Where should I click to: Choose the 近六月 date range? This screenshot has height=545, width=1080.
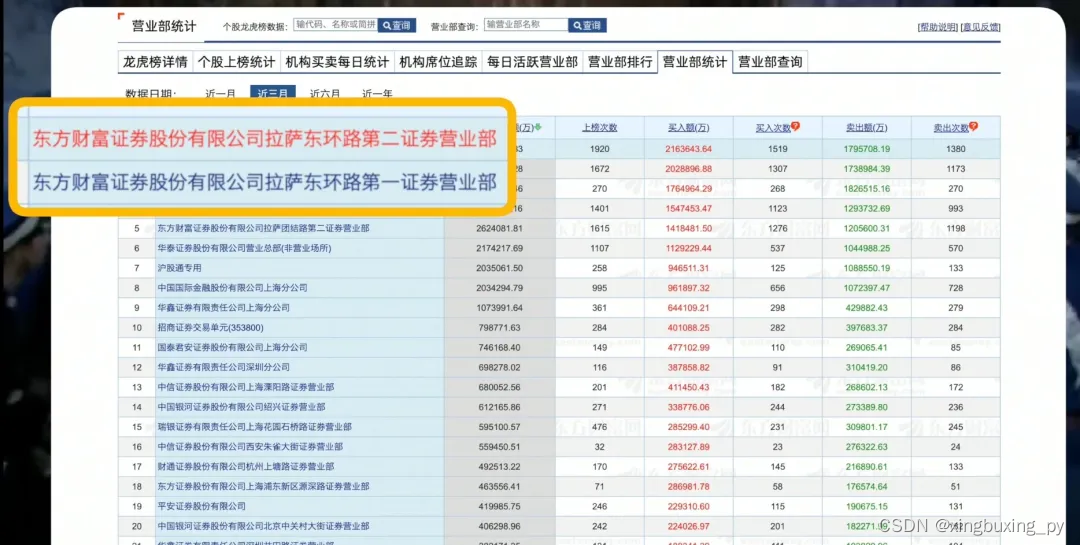pos(325,93)
